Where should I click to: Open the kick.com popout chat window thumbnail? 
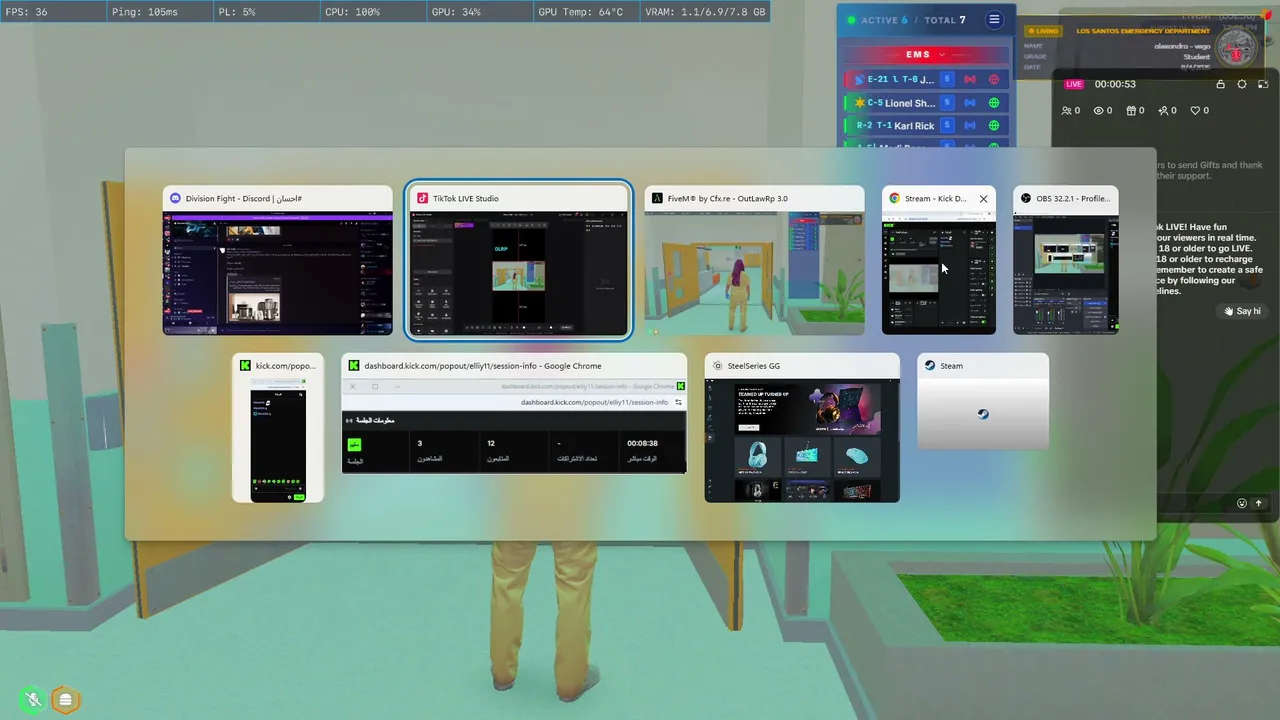[x=278, y=428]
